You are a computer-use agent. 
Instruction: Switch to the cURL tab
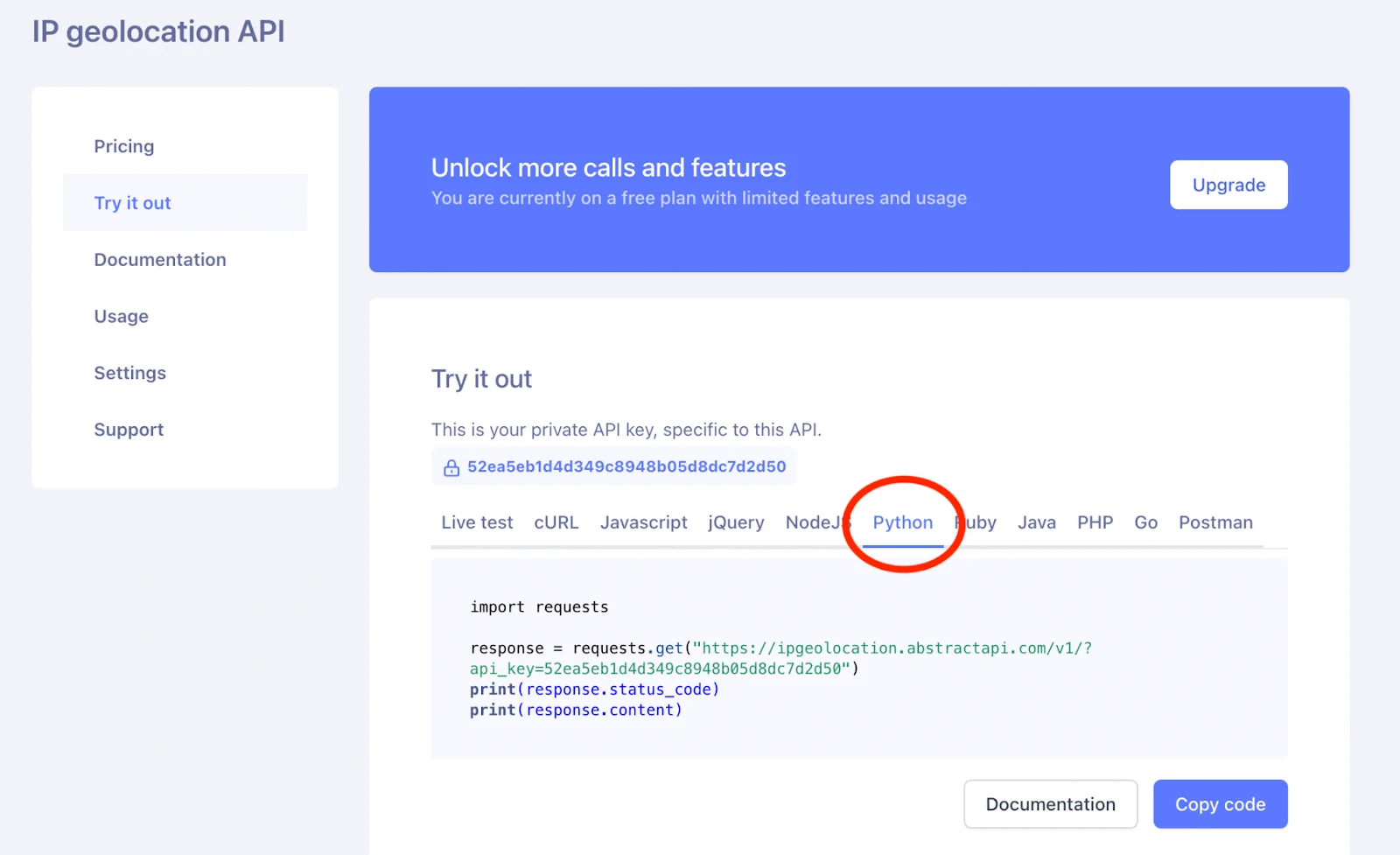[556, 522]
